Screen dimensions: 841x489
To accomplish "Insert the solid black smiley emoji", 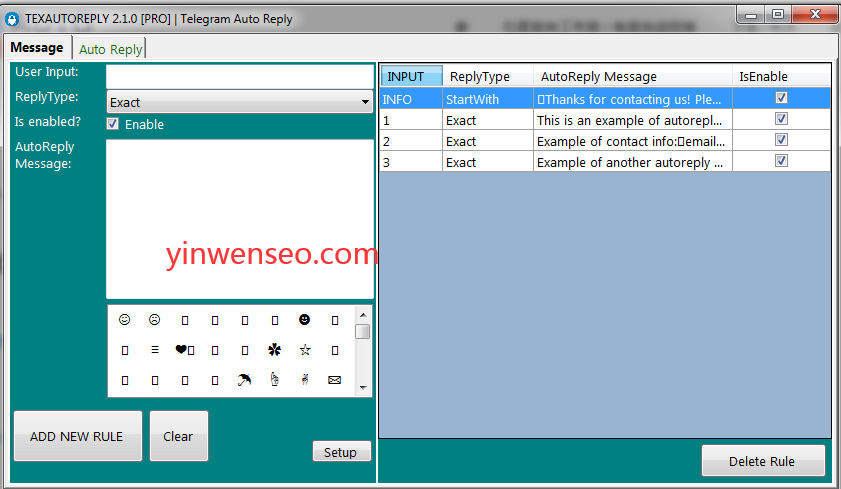I will [x=305, y=320].
